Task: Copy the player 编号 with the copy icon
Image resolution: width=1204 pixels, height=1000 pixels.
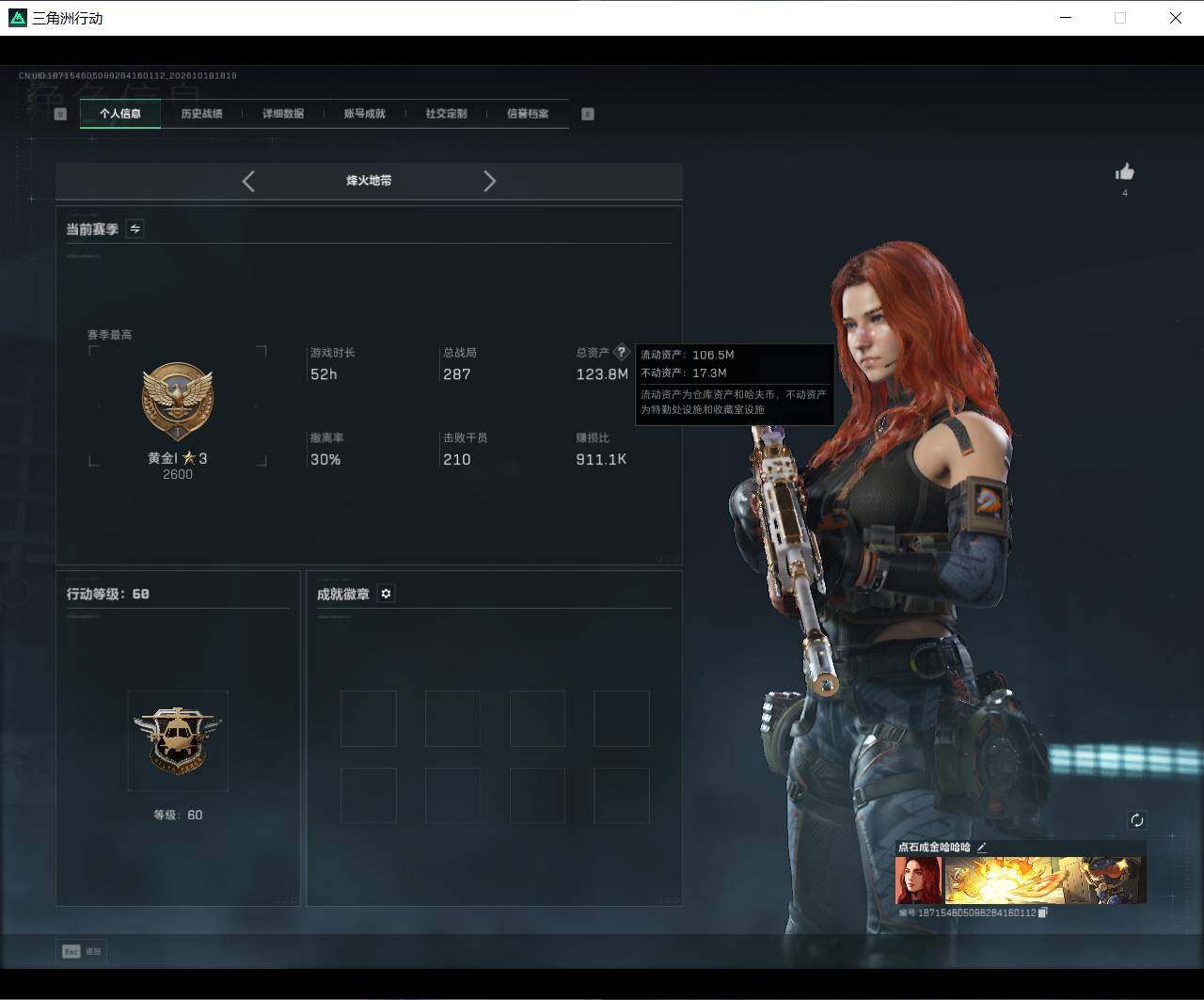Action: coord(1042,913)
